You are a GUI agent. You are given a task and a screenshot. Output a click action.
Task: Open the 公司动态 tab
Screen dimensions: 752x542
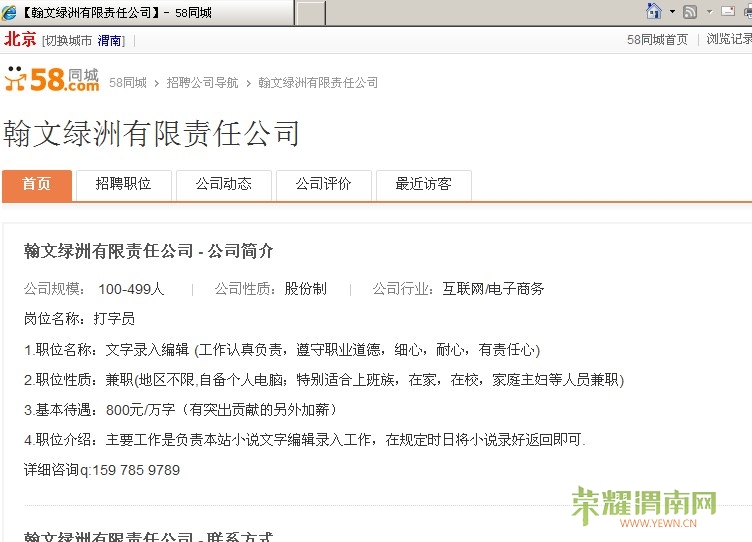tap(224, 185)
